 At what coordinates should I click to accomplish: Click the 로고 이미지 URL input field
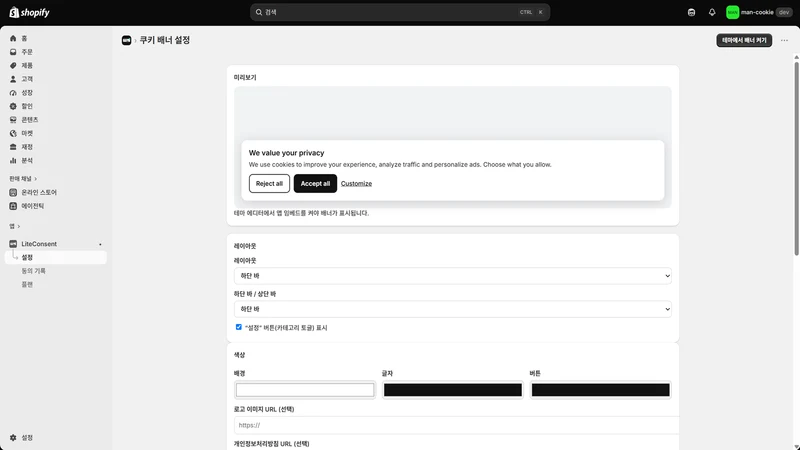[457, 425]
